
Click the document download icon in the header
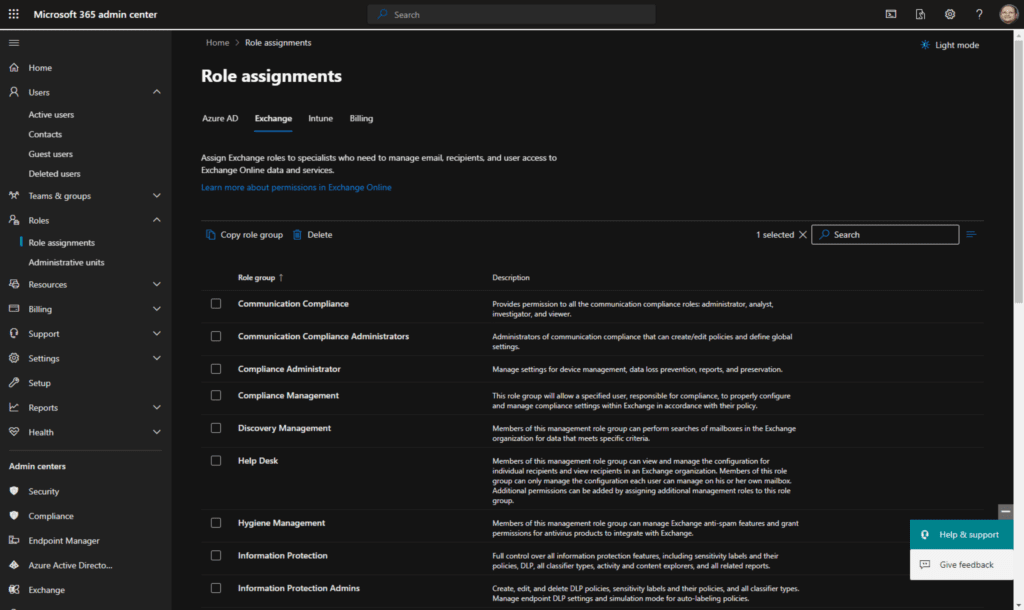pos(920,14)
